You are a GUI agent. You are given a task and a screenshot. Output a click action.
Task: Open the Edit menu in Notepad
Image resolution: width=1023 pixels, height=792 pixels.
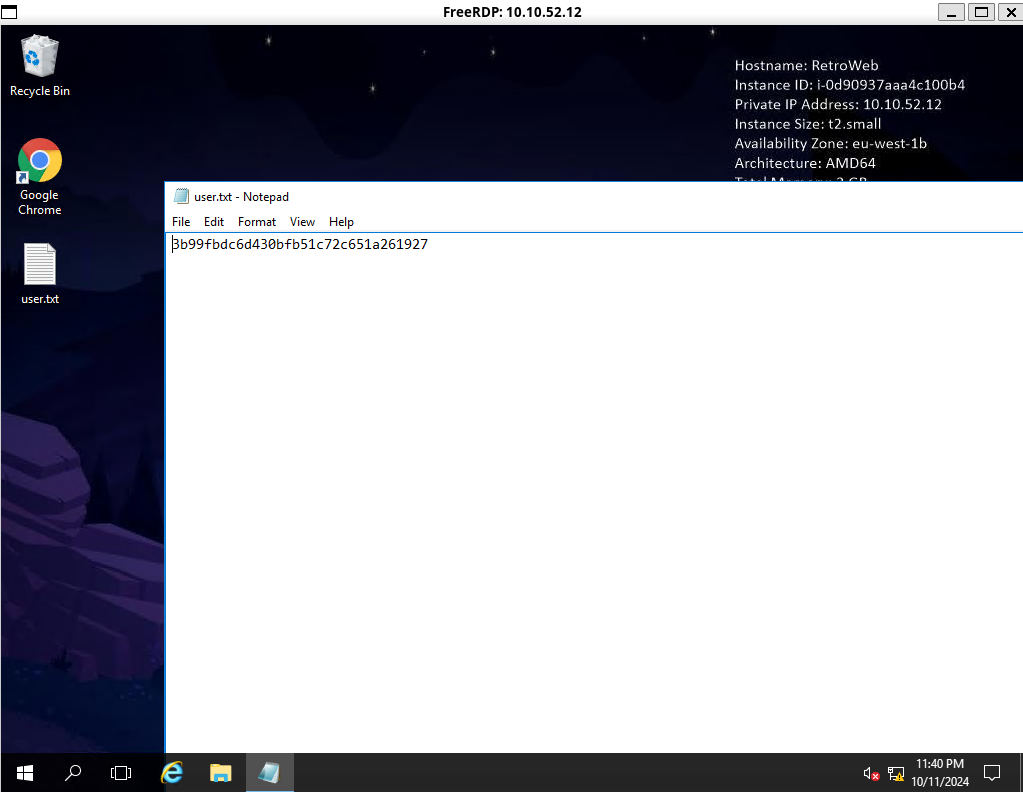(213, 222)
